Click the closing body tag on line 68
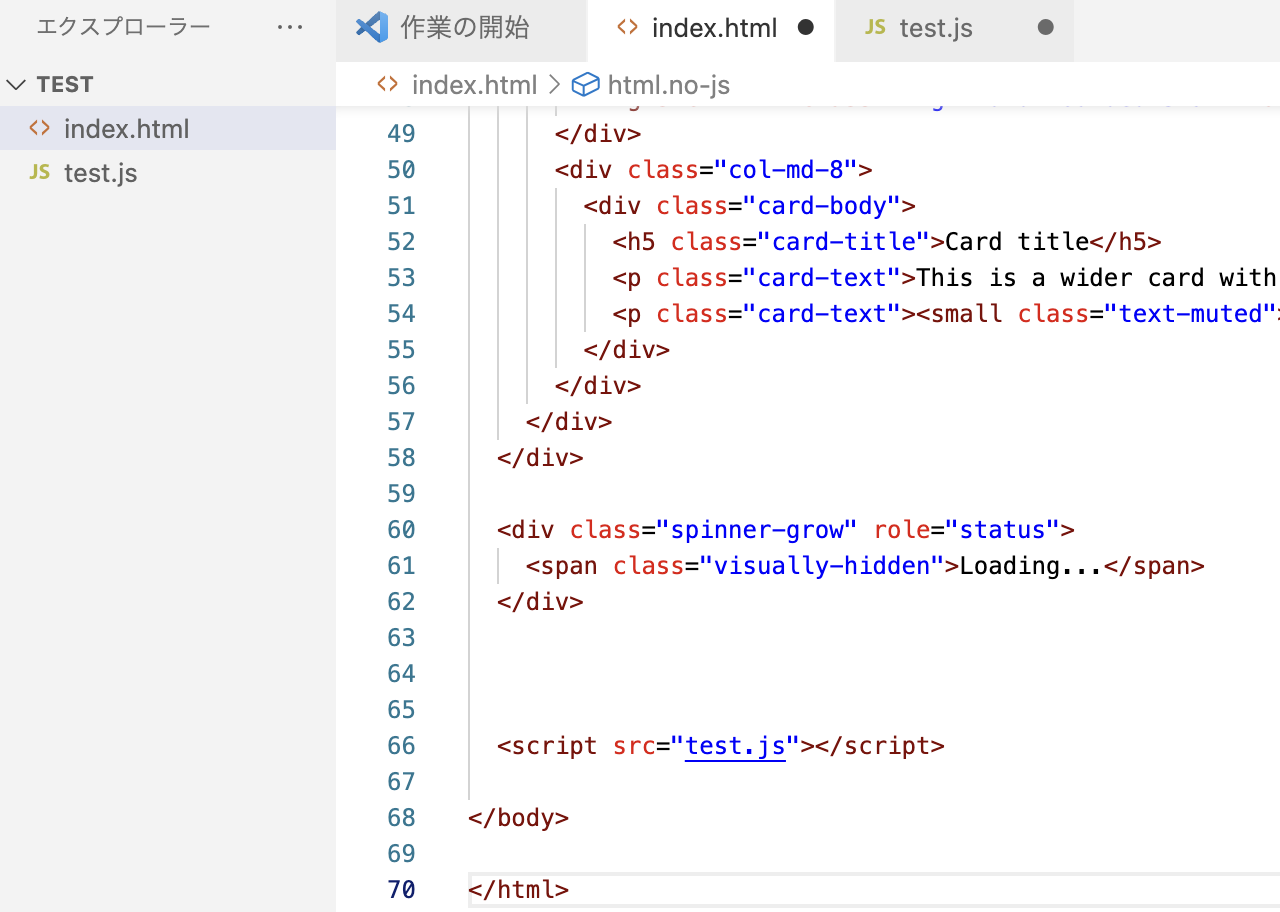 tap(518, 818)
